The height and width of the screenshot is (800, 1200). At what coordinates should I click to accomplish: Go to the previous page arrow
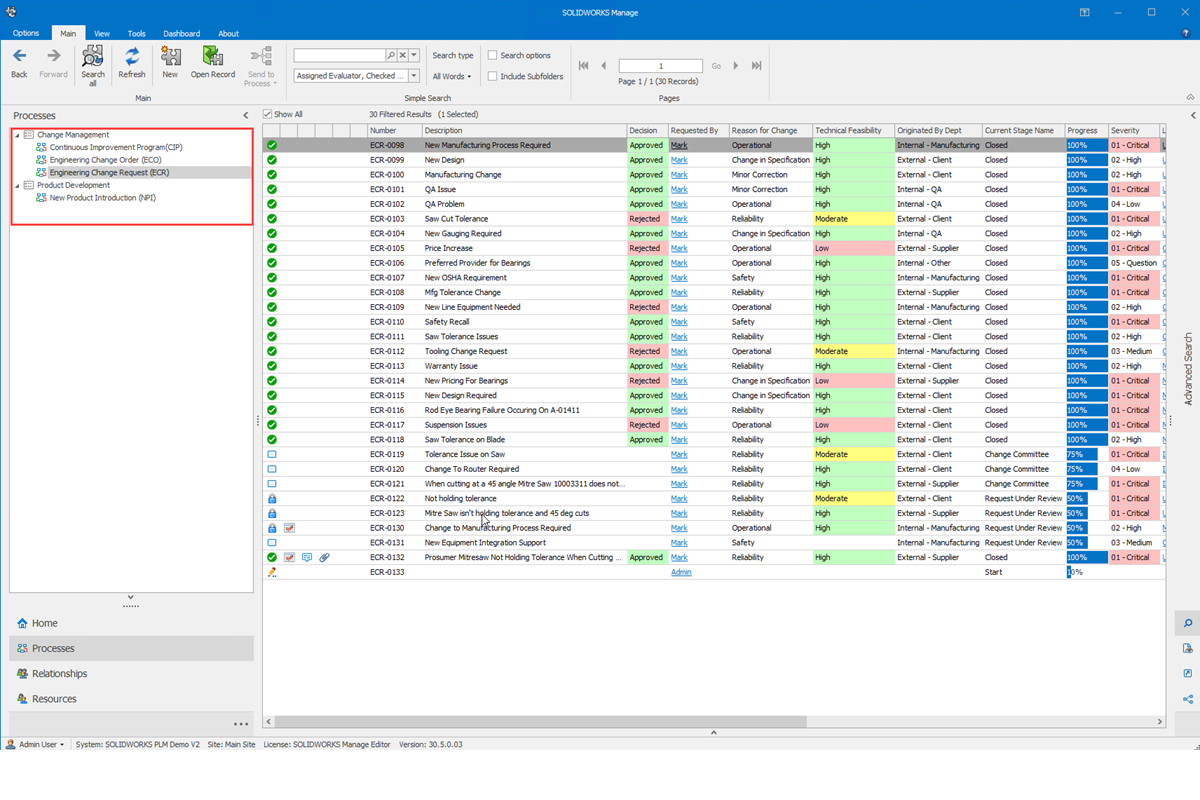coord(603,66)
